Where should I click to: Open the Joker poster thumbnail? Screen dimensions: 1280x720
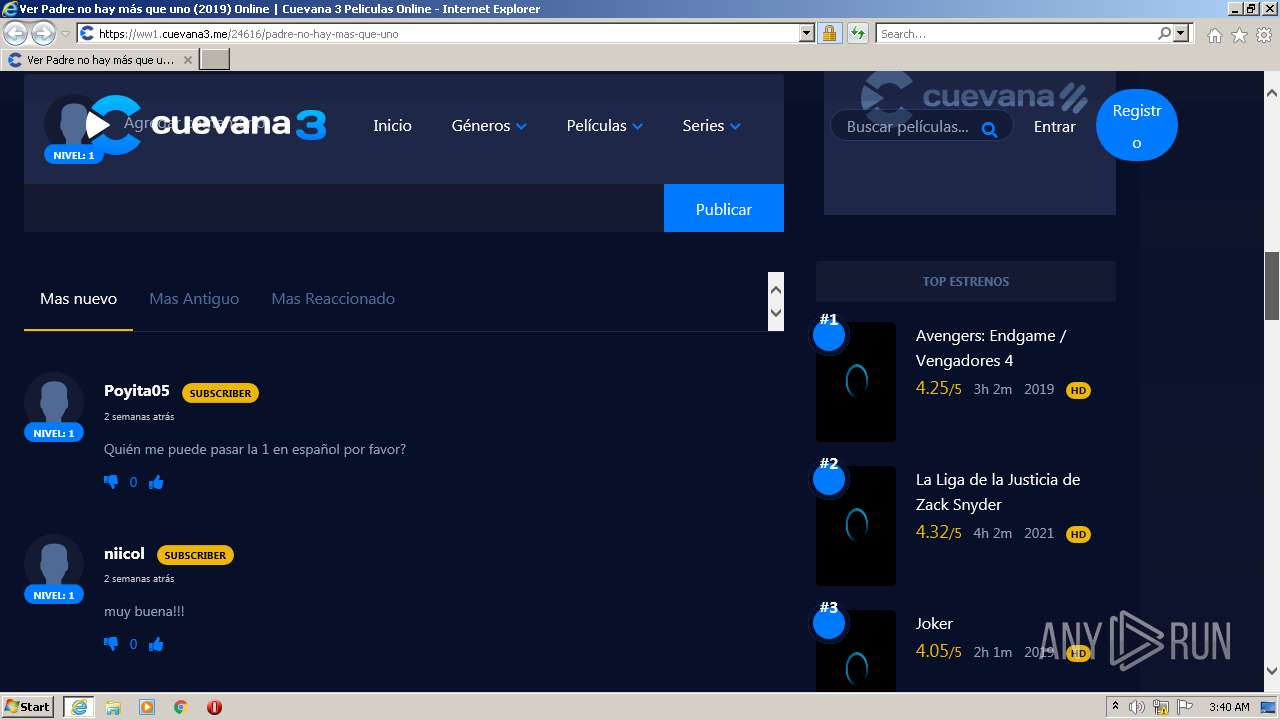pyautogui.click(x=856, y=650)
